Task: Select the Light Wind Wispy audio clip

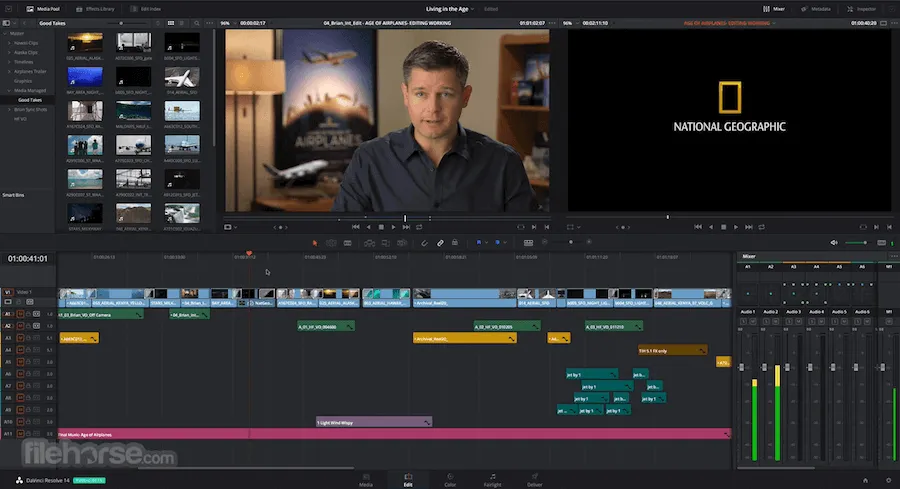Action: (x=373, y=422)
